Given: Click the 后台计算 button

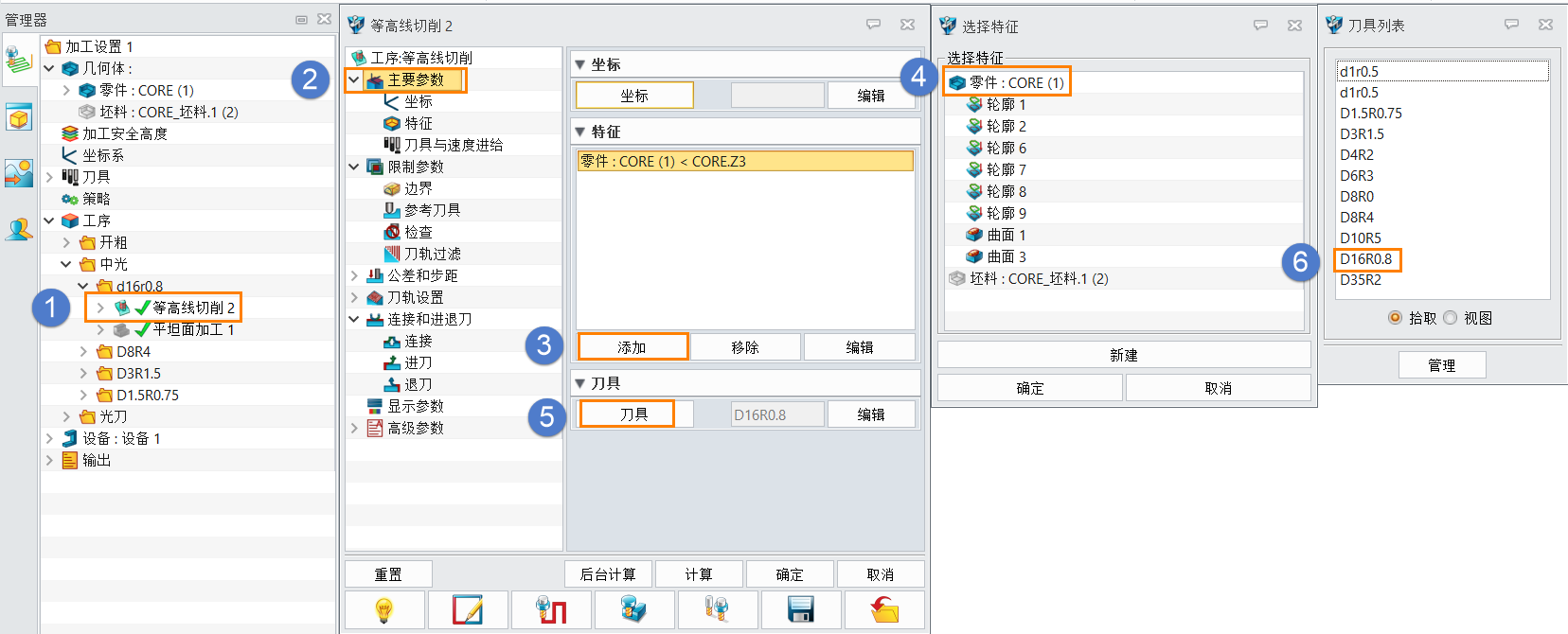Looking at the screenshot, I should (x=608, y=574).
